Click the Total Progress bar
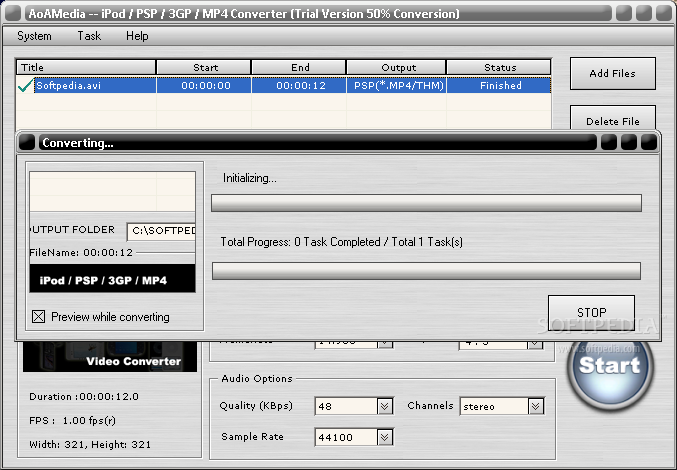 point(426,271)
